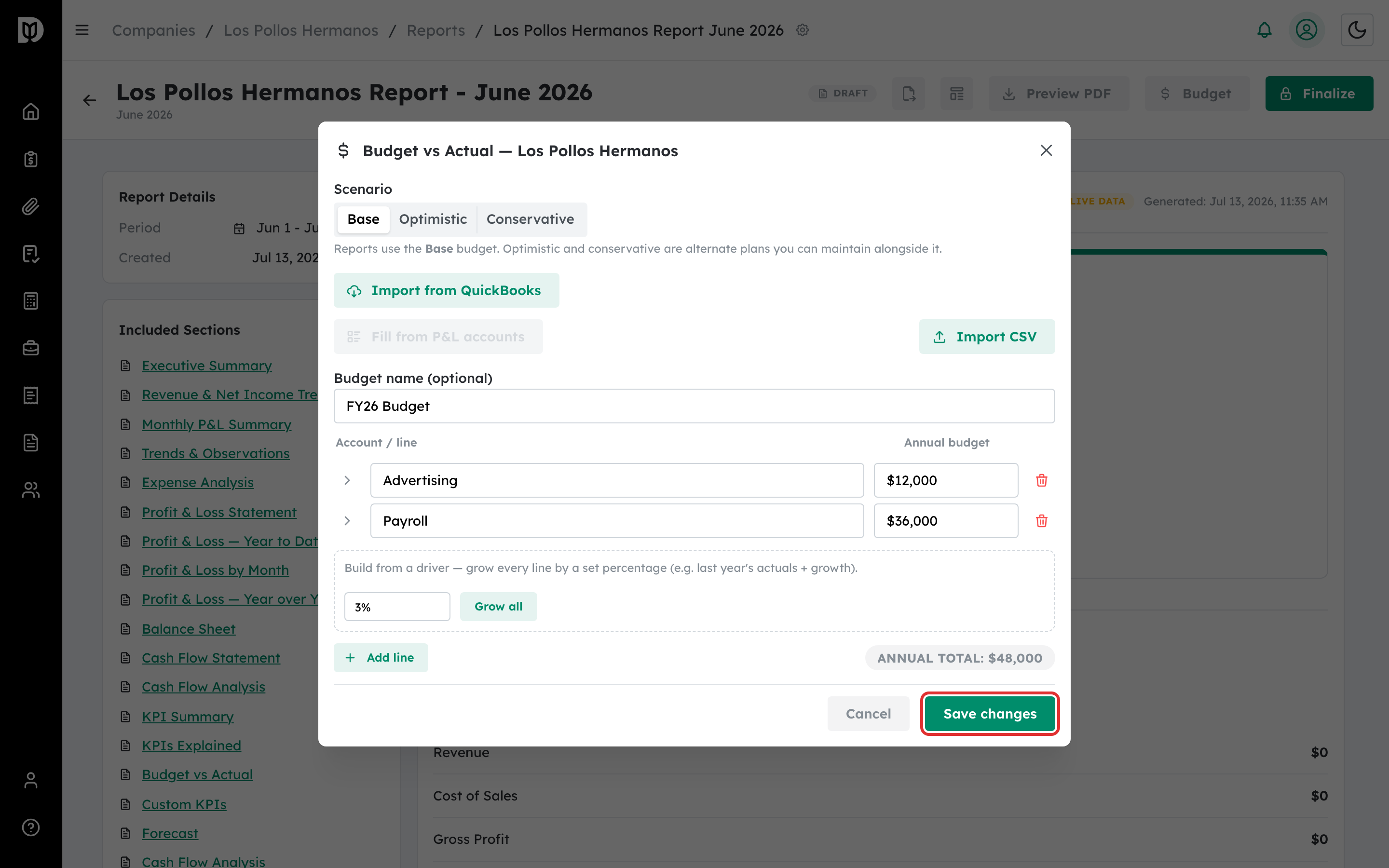This screenshot has height=868, width=1389.
Task: Open the checked document sidebar icon
Action: [x=30, y=254]
